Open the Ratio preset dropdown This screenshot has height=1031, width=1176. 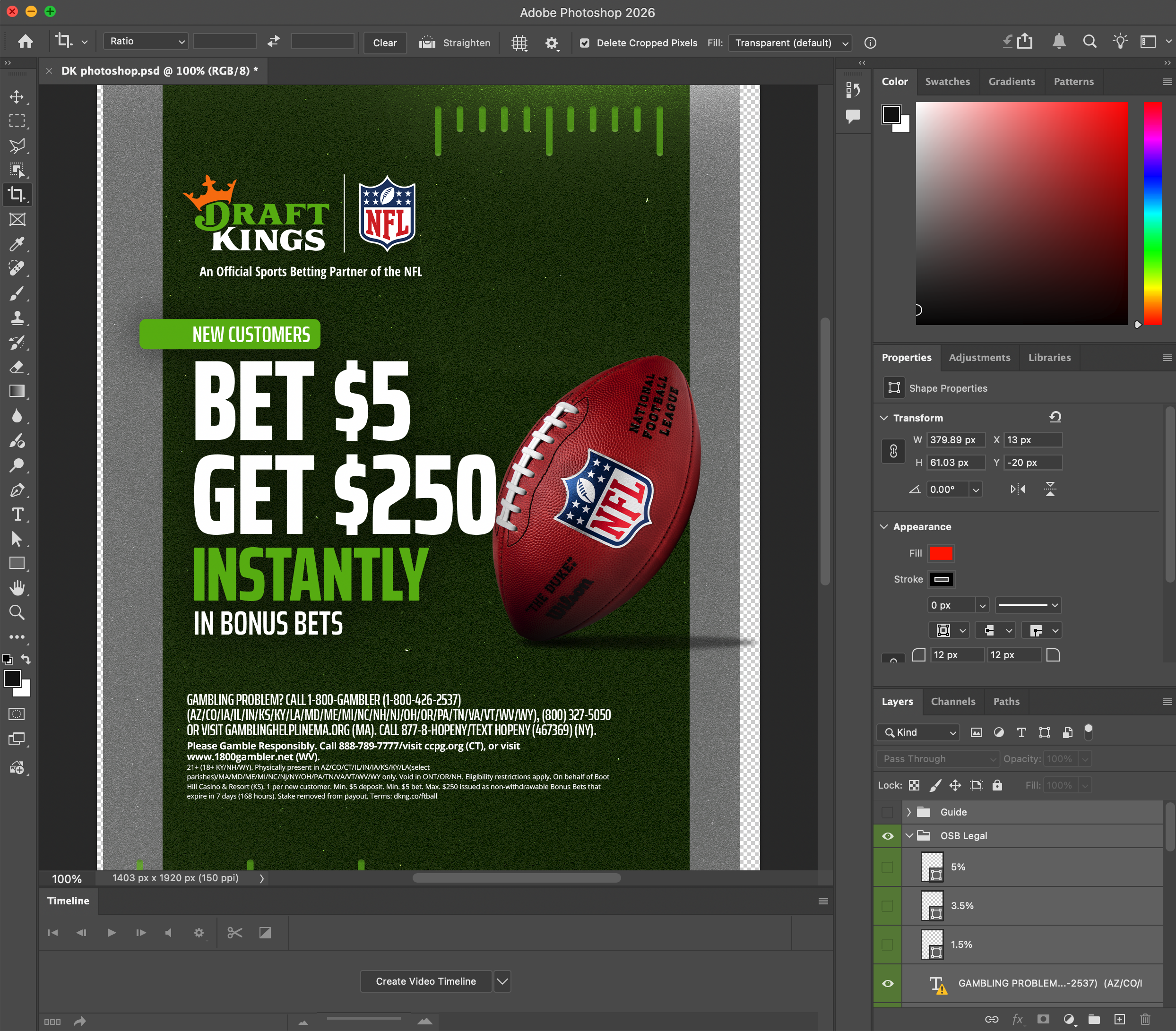tap(147, 42)
